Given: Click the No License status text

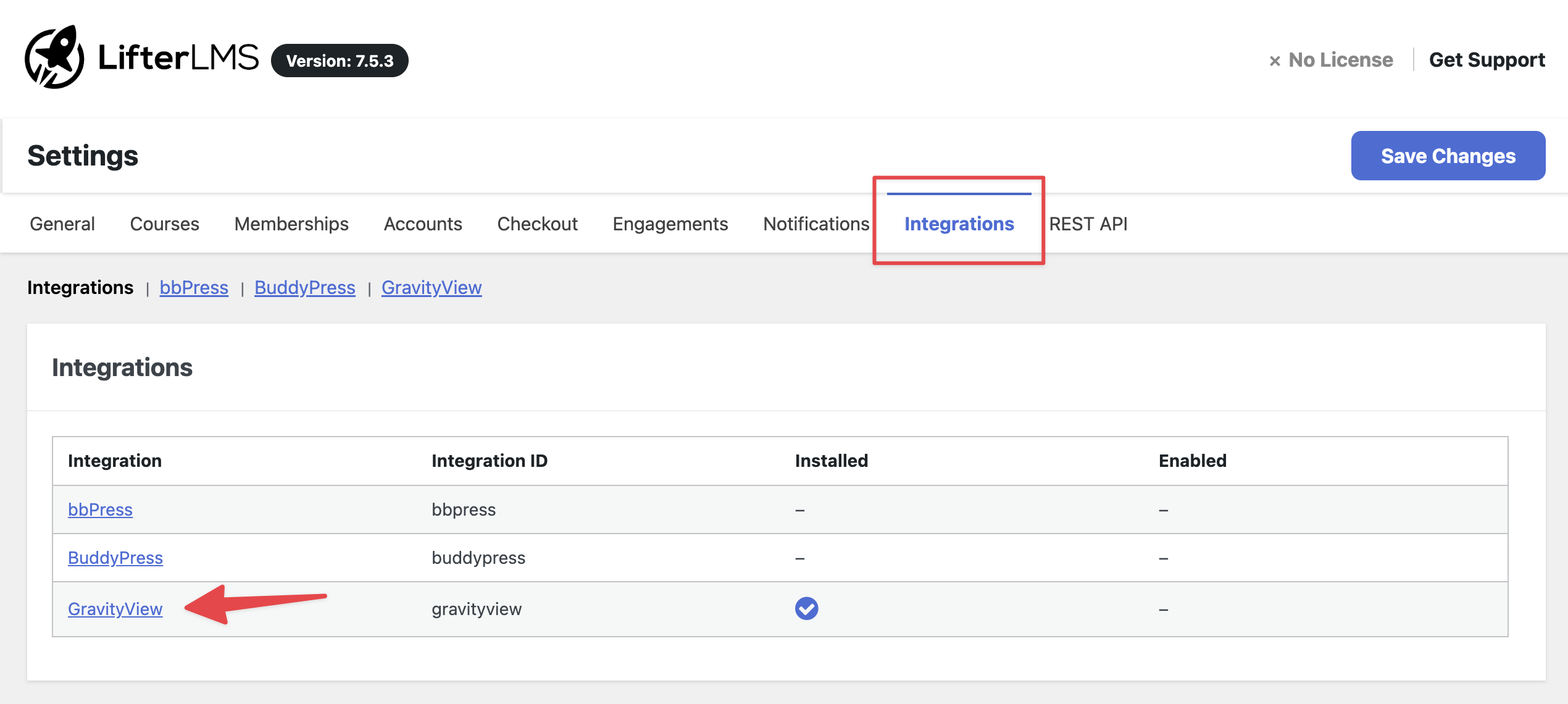Looking at the screenshot, I should pyautogui.click(x=1341, y=60).
